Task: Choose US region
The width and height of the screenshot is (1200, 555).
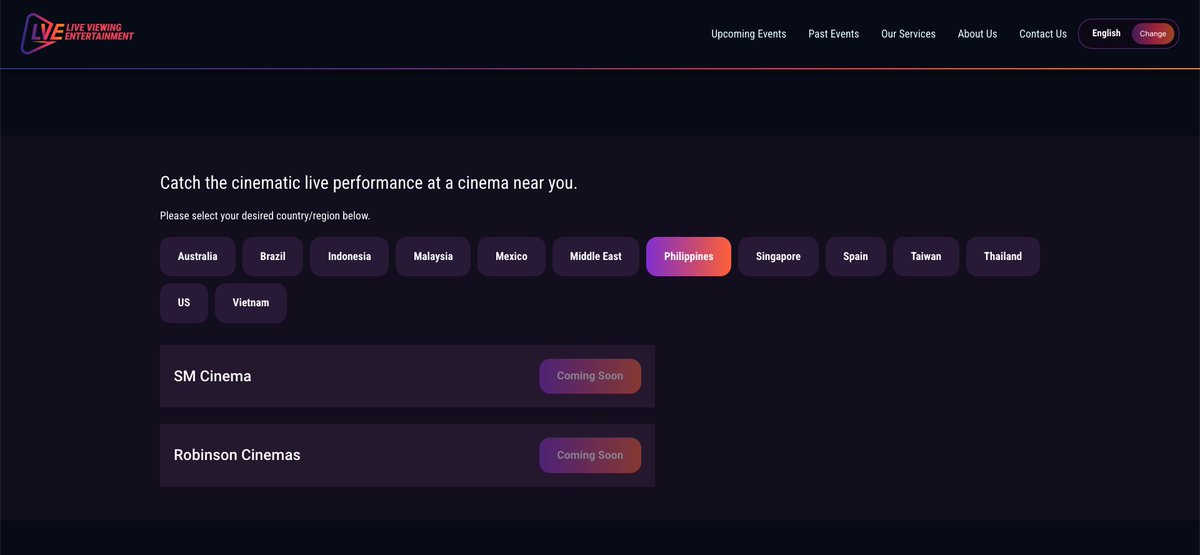Action: [x=184, y=303]
